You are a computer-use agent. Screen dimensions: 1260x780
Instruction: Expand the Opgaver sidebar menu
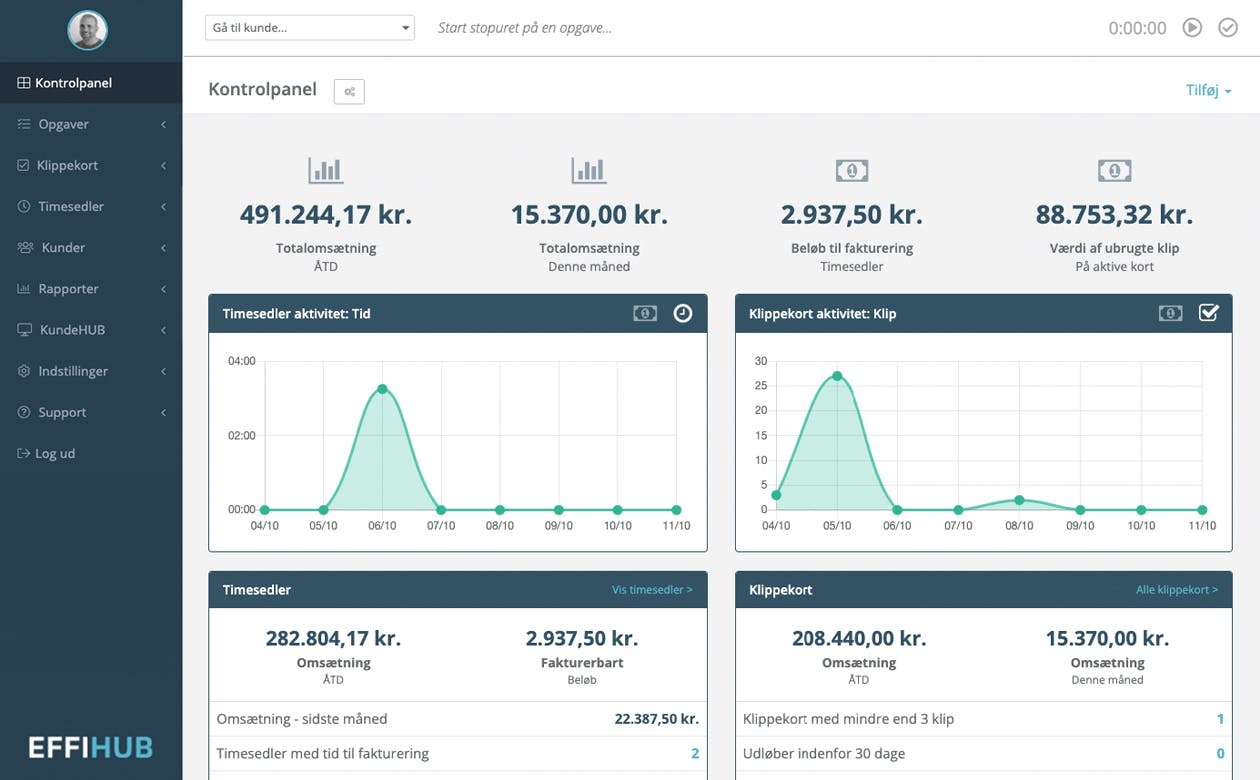[91, 124]
